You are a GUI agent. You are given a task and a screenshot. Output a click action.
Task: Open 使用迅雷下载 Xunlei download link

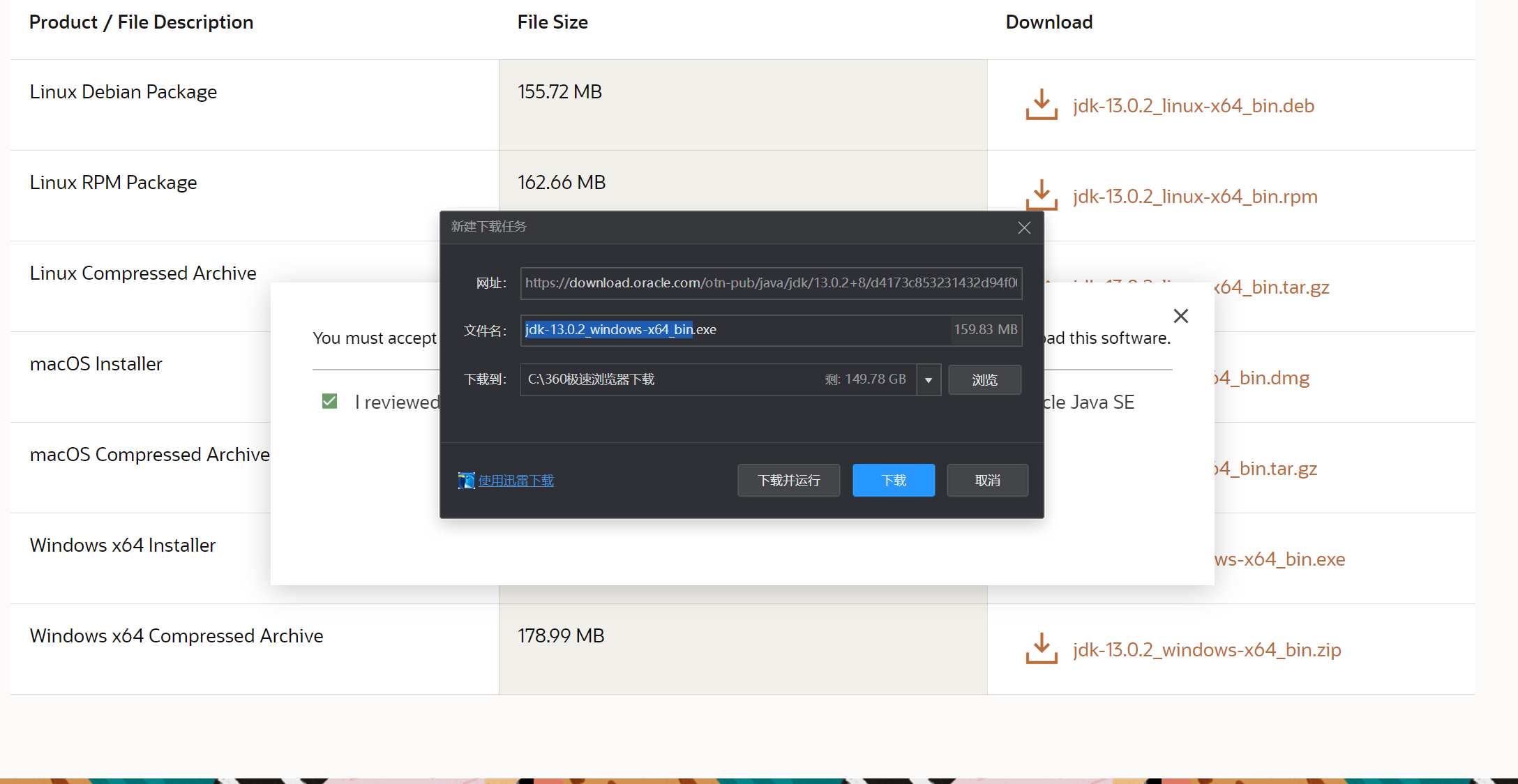point(516,481)
